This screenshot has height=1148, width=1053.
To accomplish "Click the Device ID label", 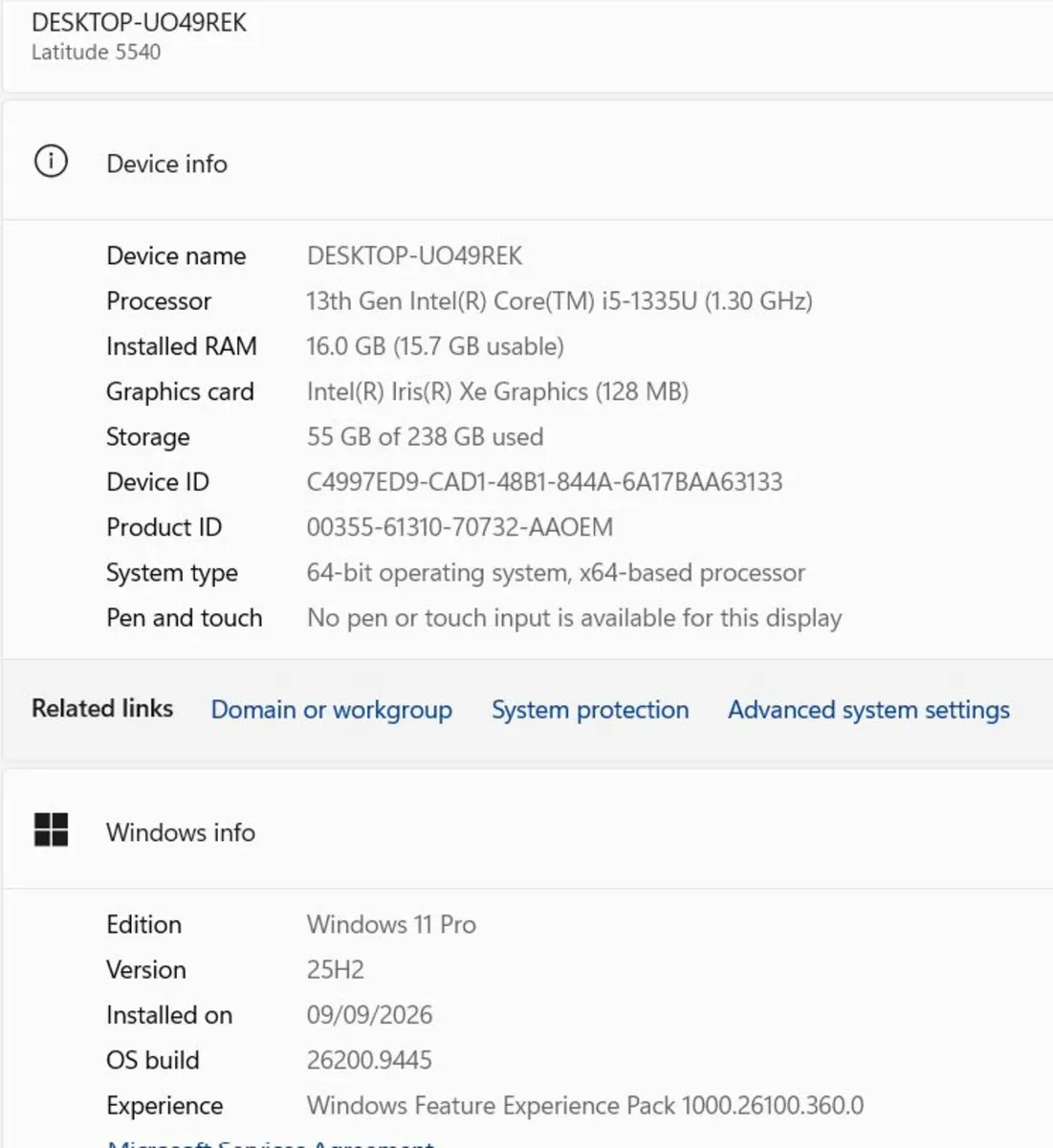I will click(158, 482).
